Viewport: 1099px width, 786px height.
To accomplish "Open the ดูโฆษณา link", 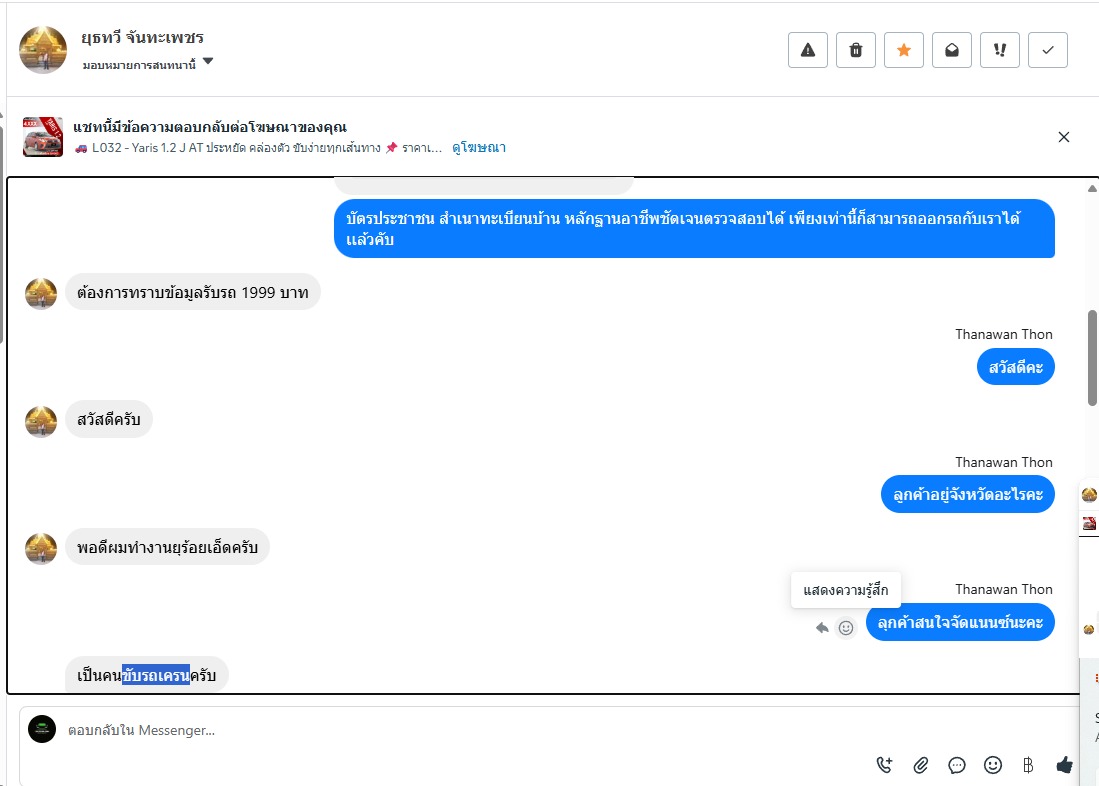I will 479,147.
